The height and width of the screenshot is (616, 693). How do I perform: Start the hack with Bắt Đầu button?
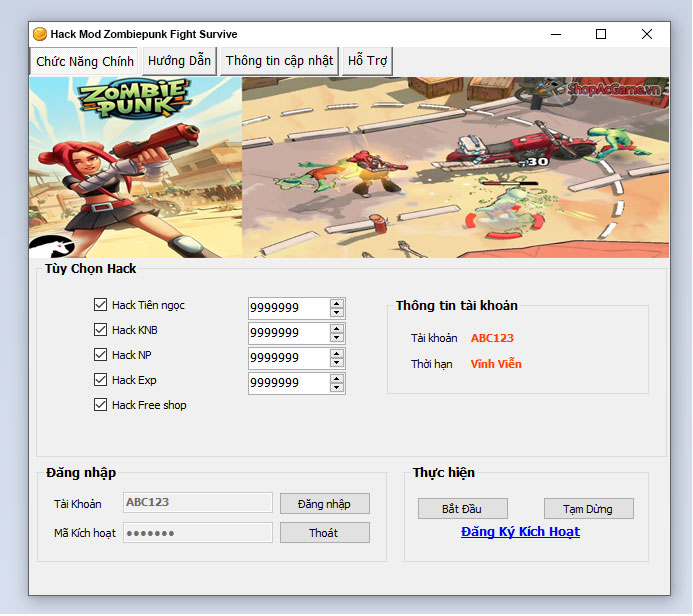coord(462,509)
